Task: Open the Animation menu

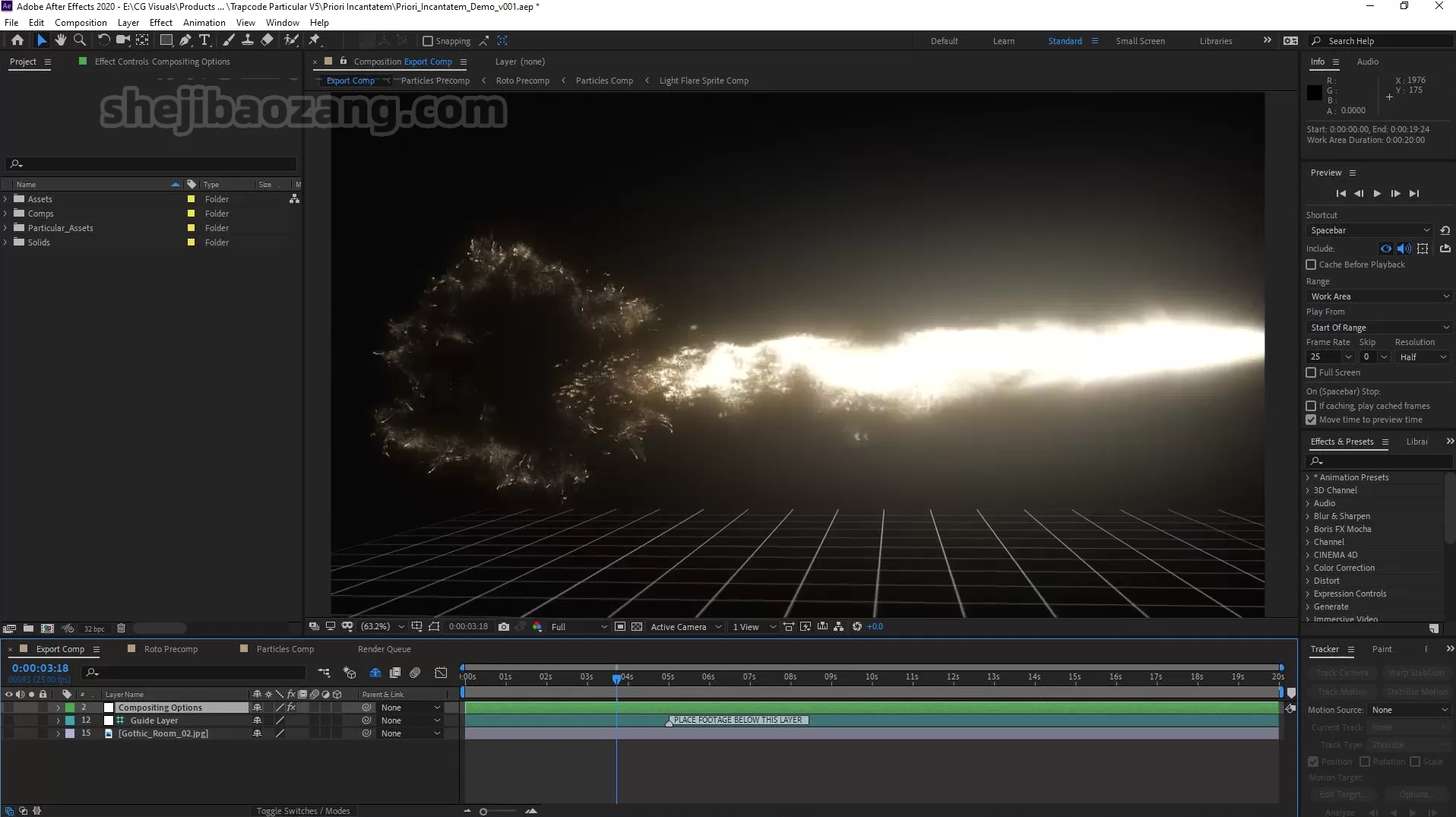Action: (204, 23)
